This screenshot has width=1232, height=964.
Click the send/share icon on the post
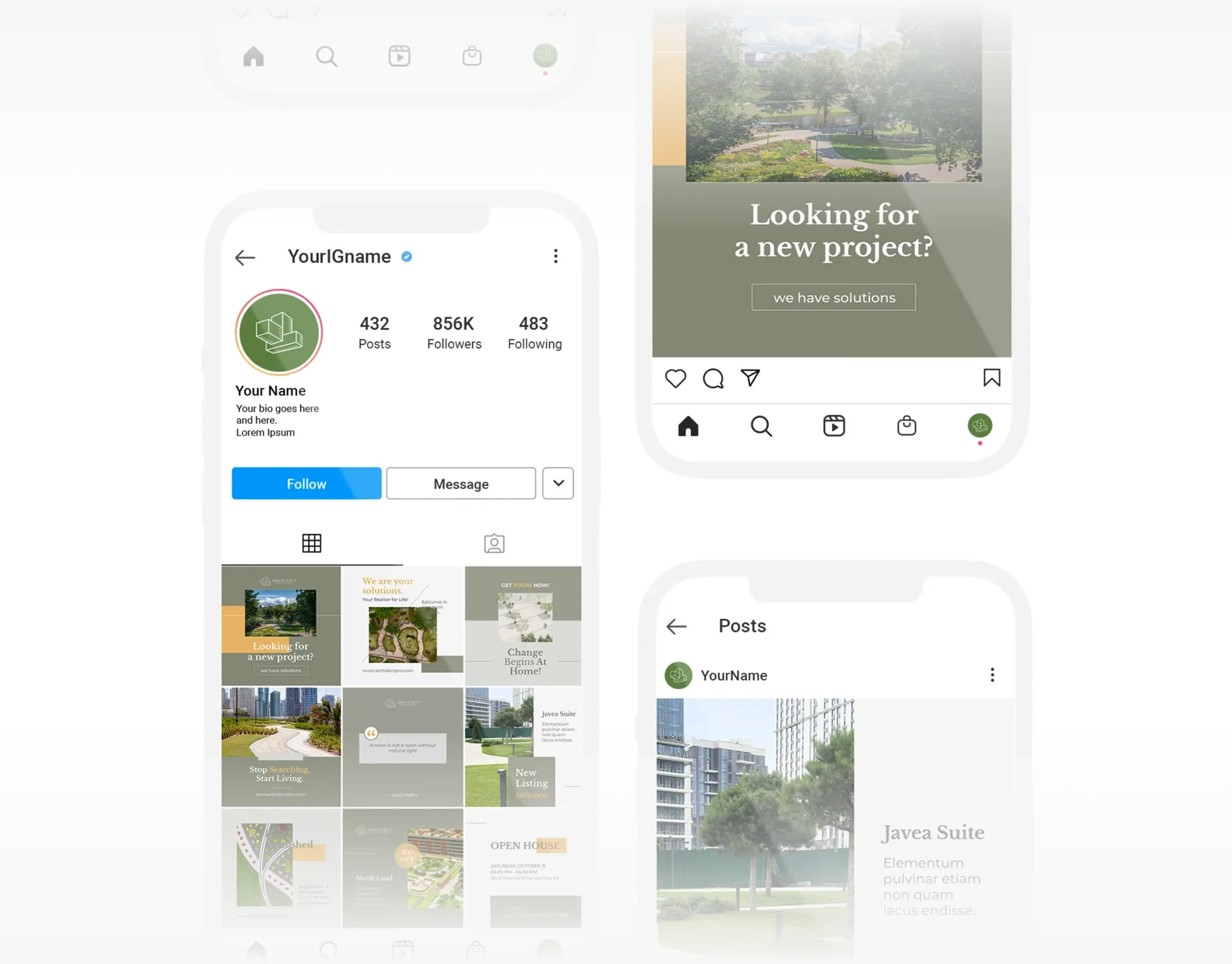click(749, 378)
